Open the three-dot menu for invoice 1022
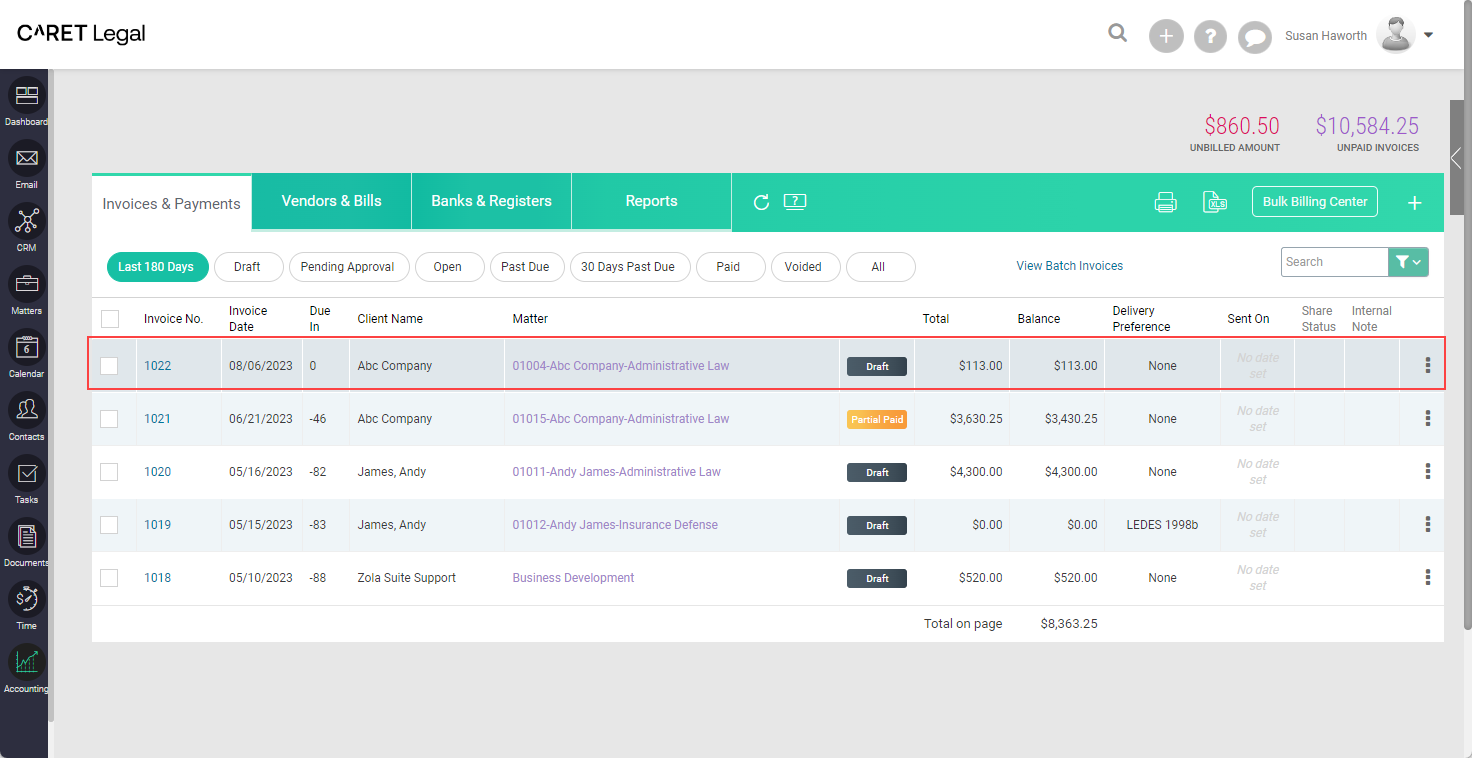This screenshot has width=1472, height=758. [1428, 366]
